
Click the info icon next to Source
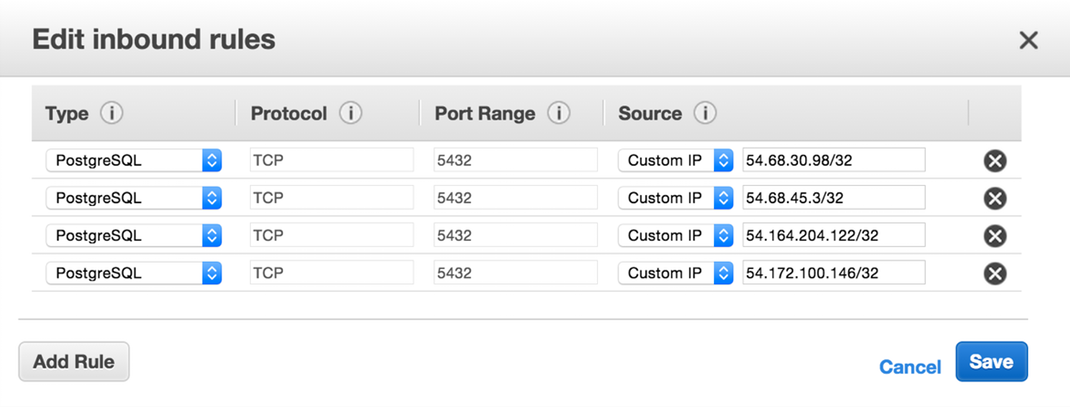click(705, 114)
